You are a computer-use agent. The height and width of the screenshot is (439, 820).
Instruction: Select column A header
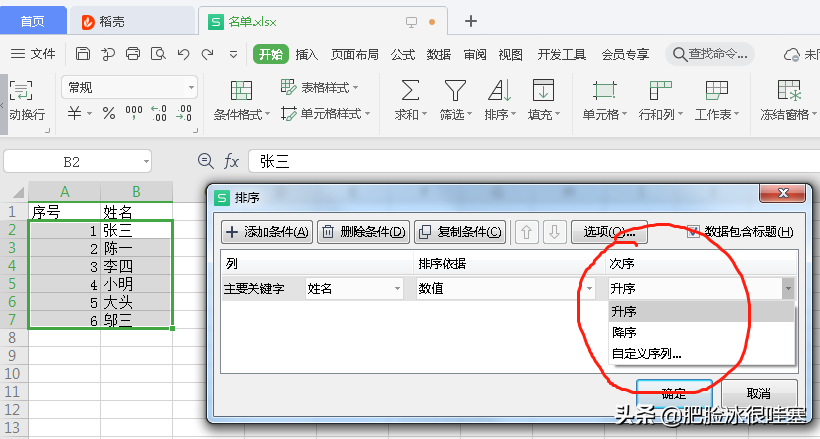coord(64,192)
